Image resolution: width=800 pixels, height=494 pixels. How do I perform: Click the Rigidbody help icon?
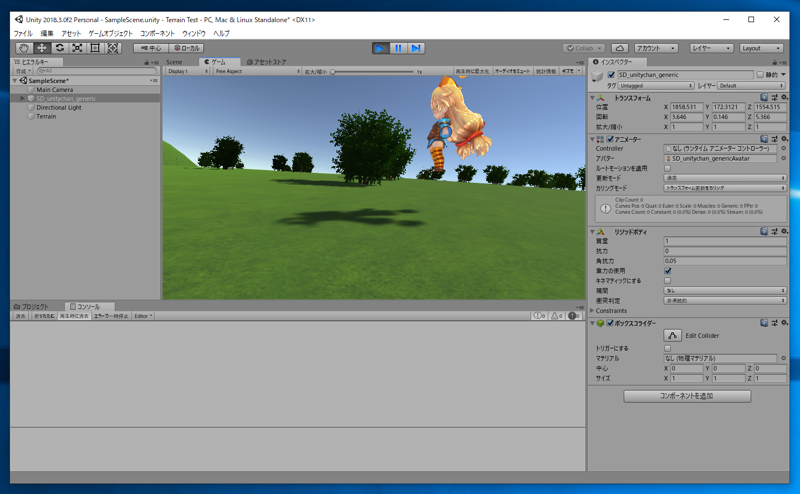coord(764,231)
